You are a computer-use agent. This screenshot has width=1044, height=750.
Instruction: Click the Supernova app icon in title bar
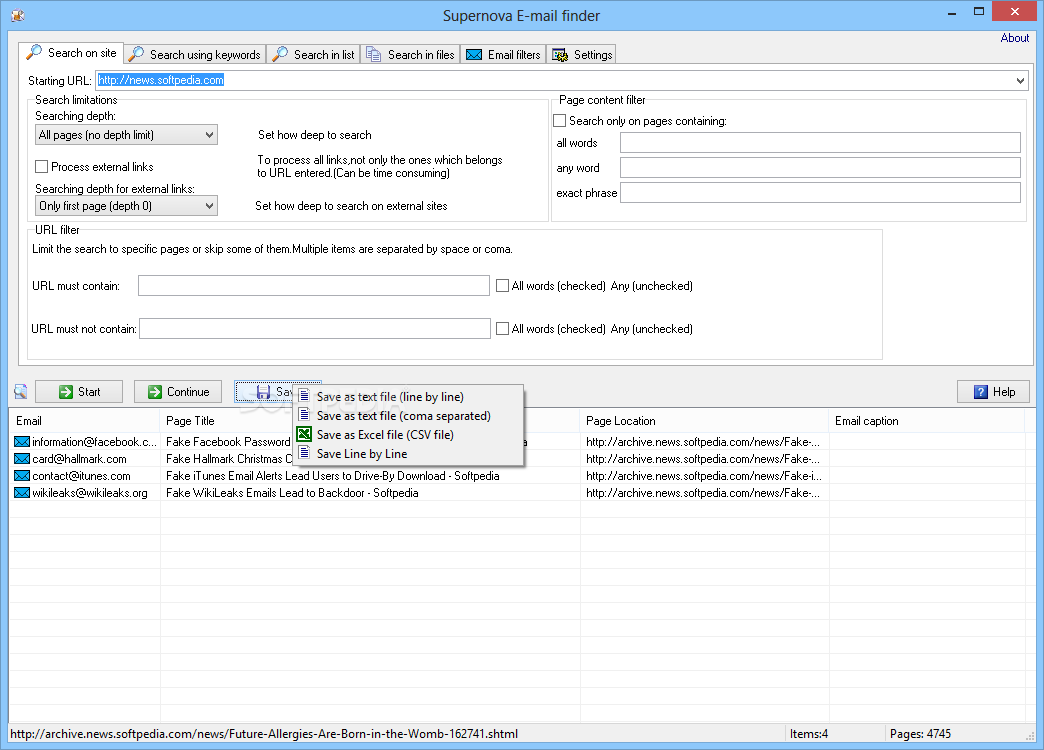18,15
